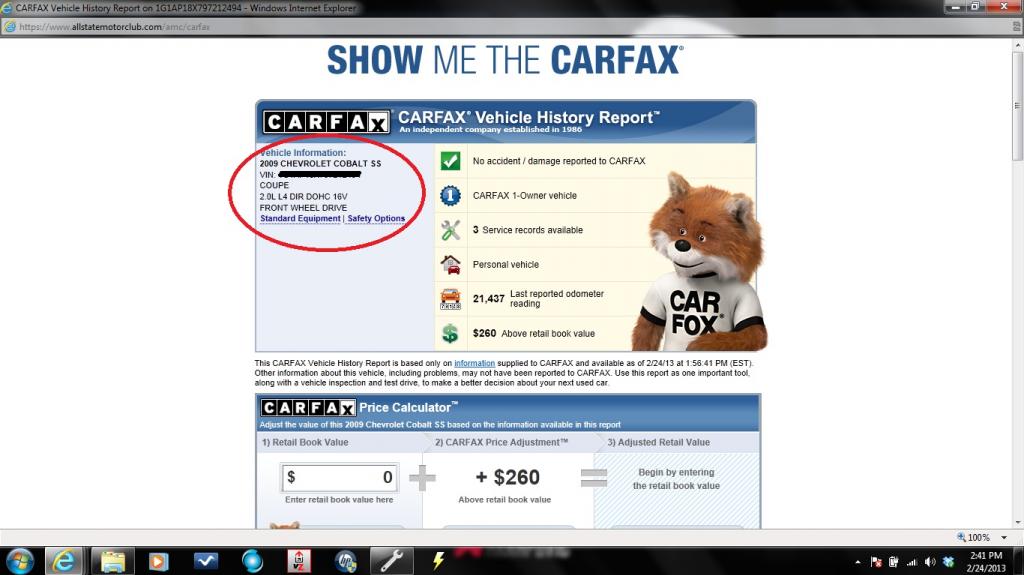Click the browser address bar URL
The width and height of the screenshot is (1024, 575).
tap(114, 27)
